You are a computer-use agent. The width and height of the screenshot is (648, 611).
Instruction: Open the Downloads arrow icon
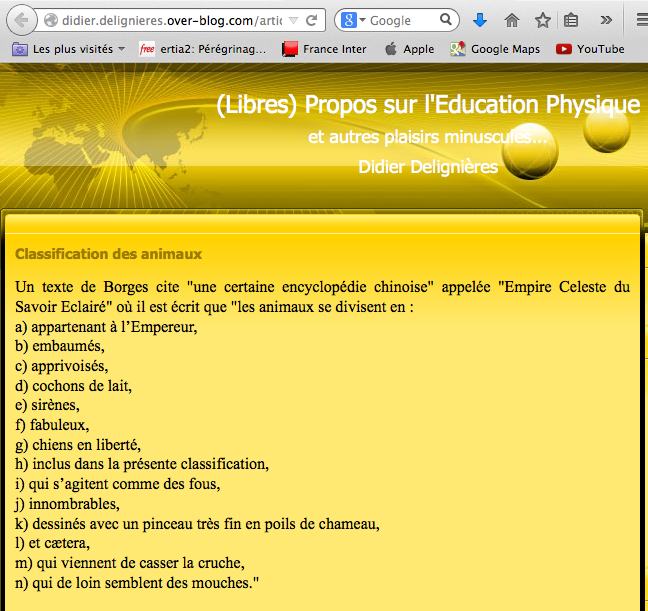(x=480, y=20)
